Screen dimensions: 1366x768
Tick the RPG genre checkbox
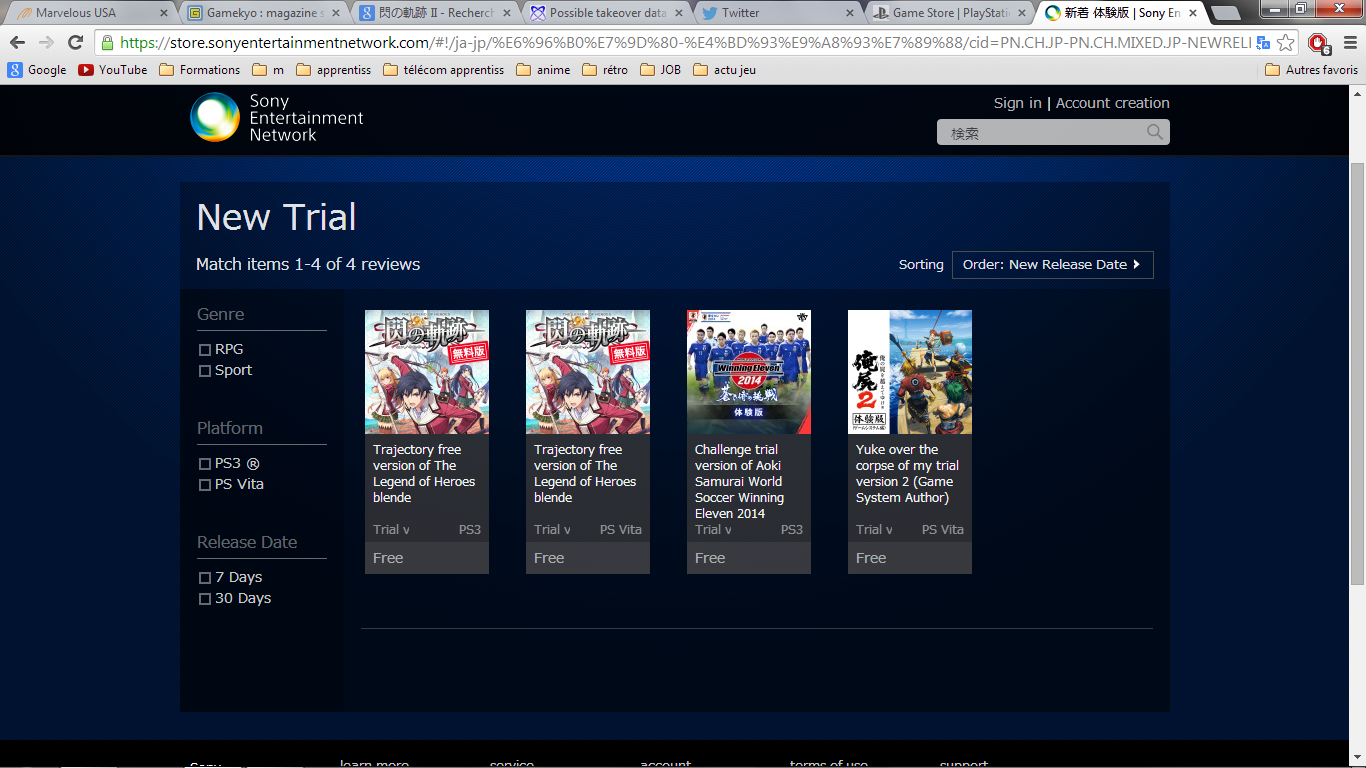point(205,350)
